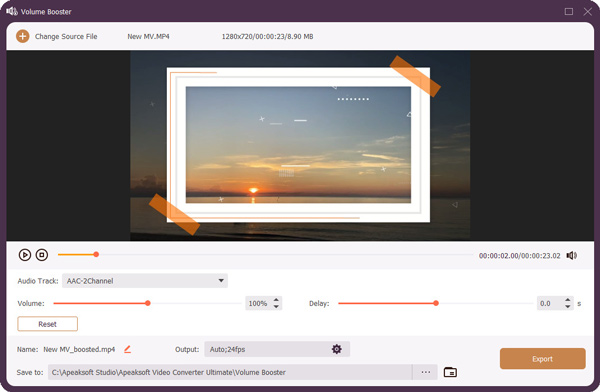Click the pencil icon to rename output

pyautogui.click(x=127, y=349)
